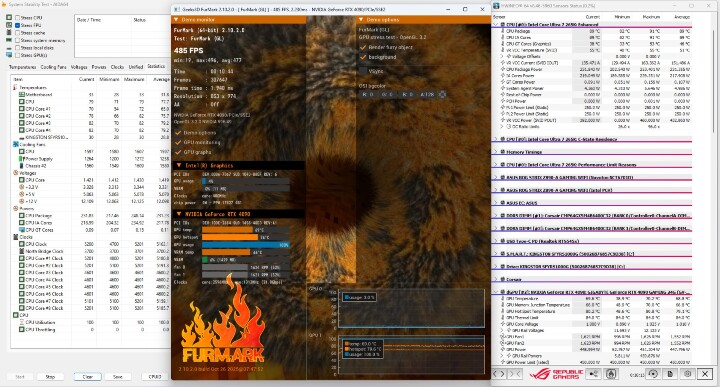720x387 pixels.
Task: Switch to AIDA64 Powers tab
Action: click(x=99, y=67)
